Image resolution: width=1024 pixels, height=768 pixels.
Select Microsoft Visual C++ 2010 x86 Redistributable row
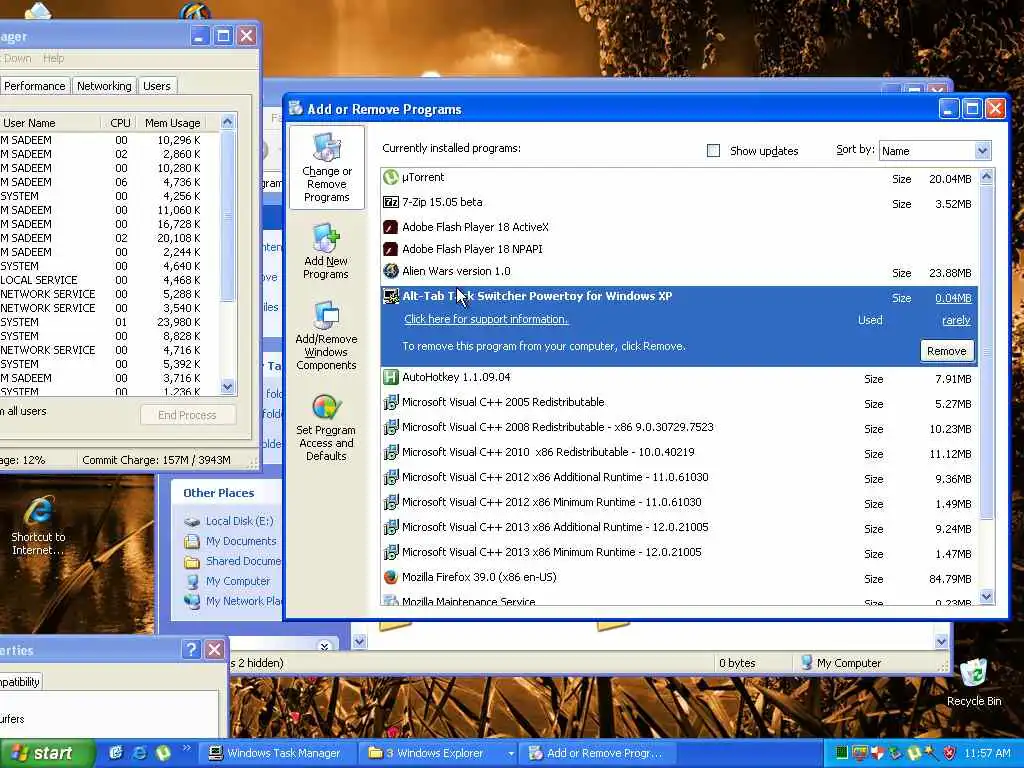[679, 453]
